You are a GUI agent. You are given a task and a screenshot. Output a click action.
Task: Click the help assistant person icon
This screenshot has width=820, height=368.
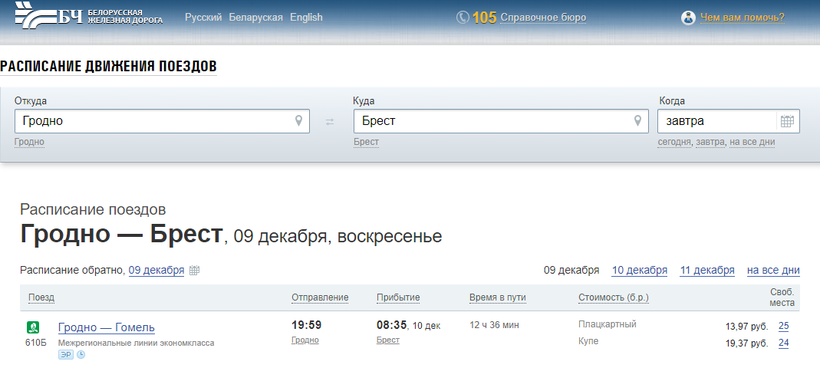pos(688,18)
